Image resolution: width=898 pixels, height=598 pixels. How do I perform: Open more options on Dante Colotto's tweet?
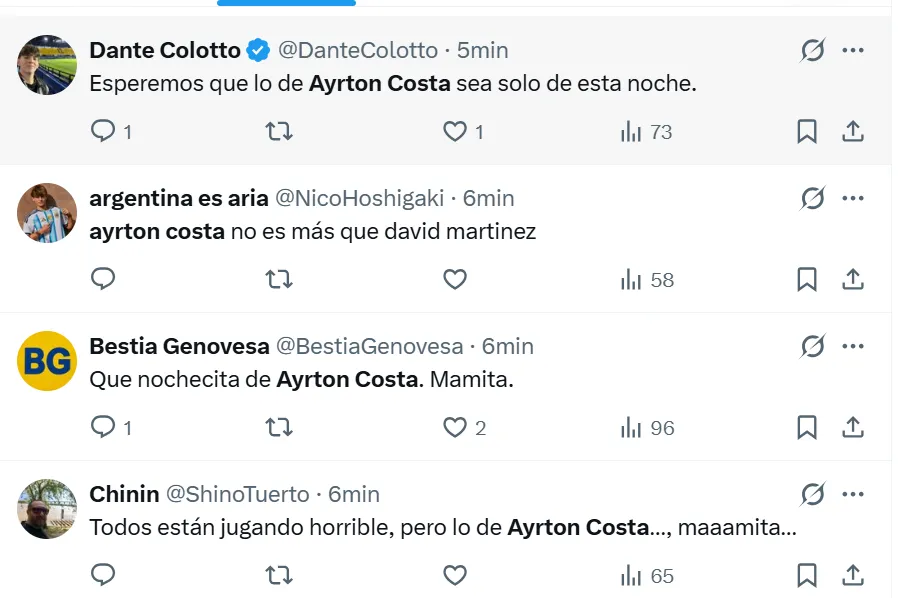pos(853,50)
